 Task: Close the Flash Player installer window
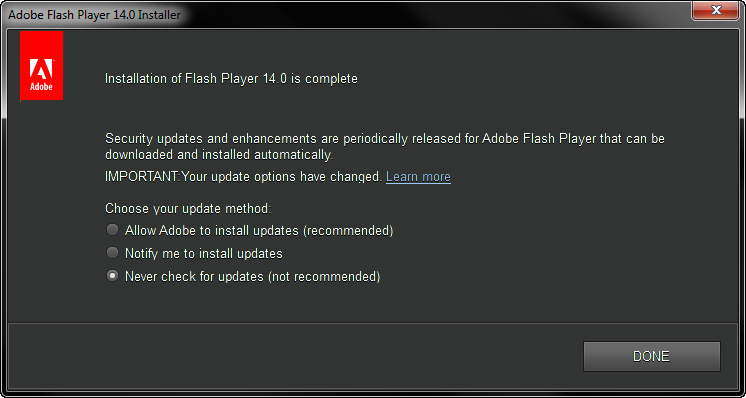tap(716, 10)
